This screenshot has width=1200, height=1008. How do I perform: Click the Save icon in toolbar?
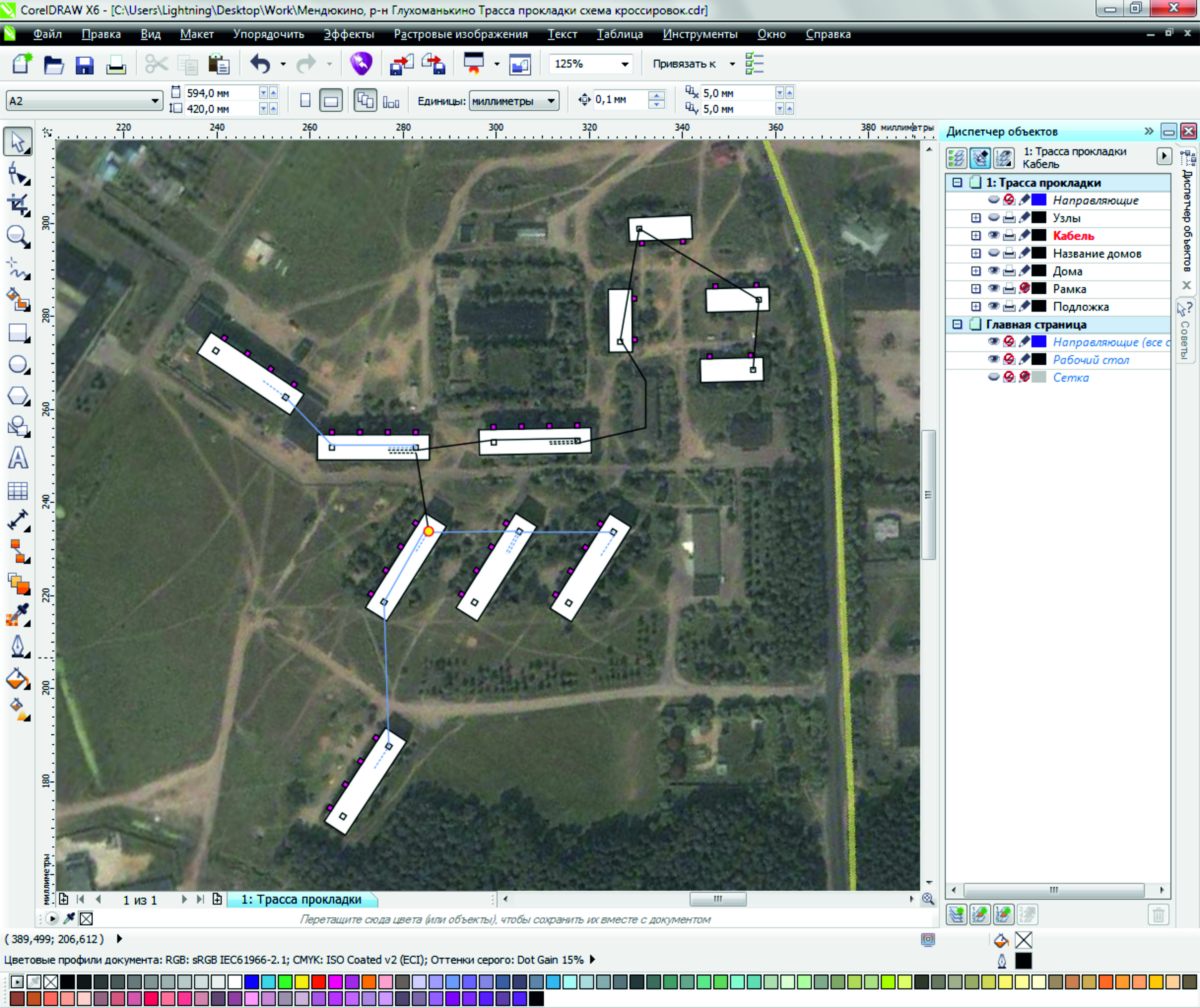85,65
